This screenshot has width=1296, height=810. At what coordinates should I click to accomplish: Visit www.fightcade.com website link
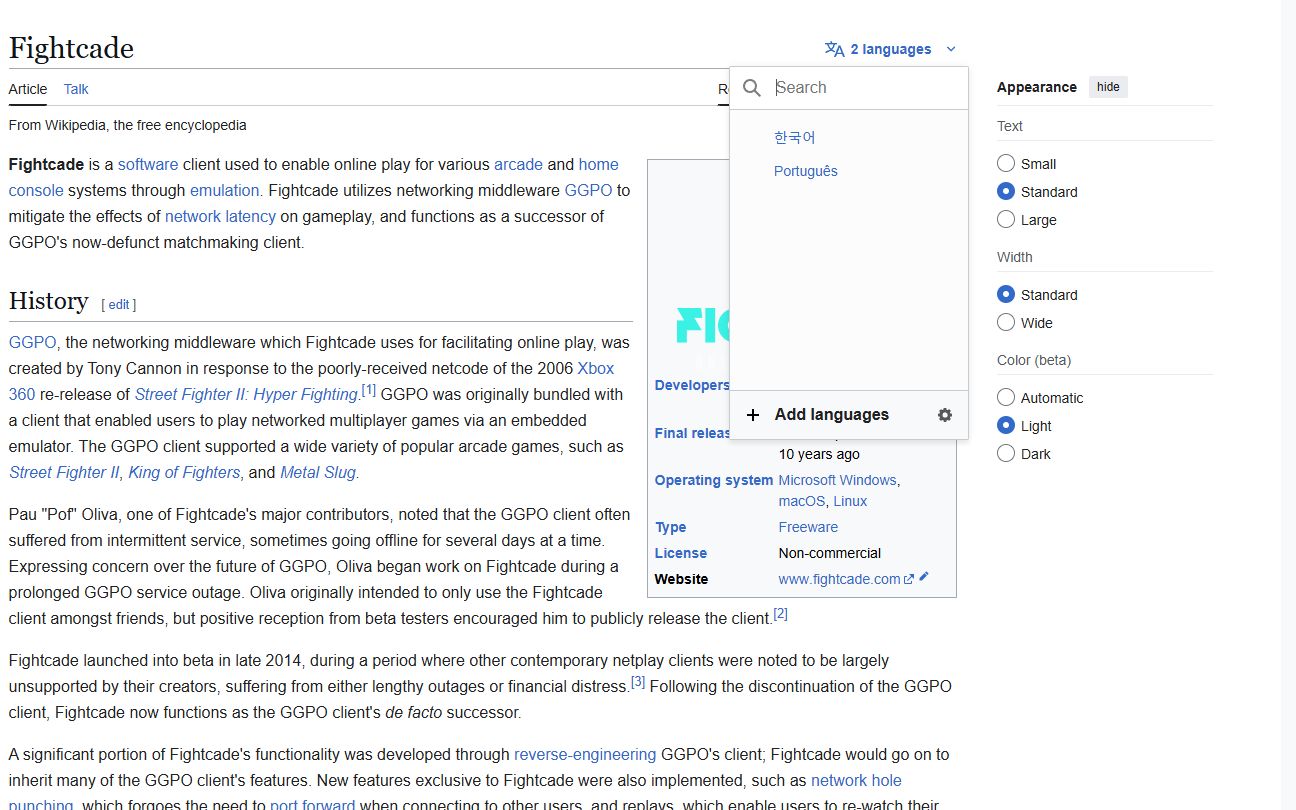coord(840,579)
